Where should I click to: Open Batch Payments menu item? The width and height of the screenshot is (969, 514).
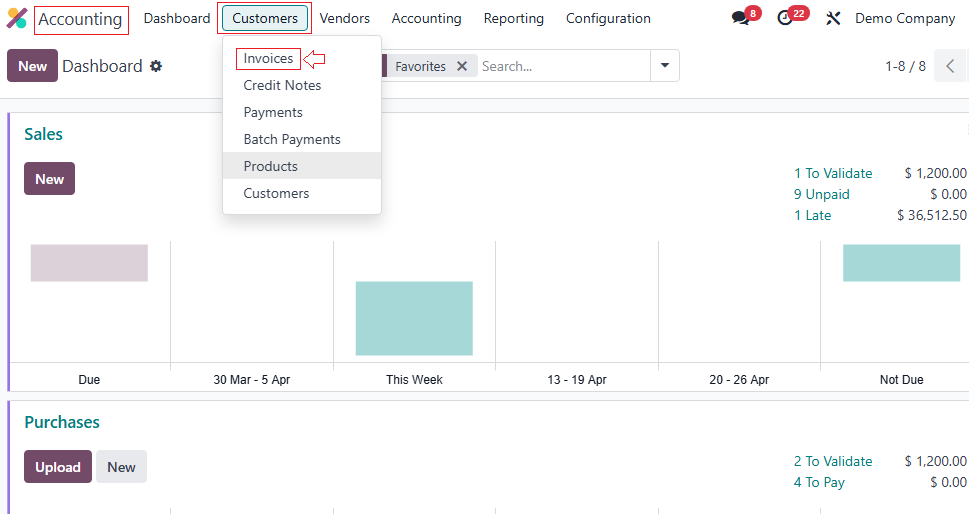(x=292, y=140)
